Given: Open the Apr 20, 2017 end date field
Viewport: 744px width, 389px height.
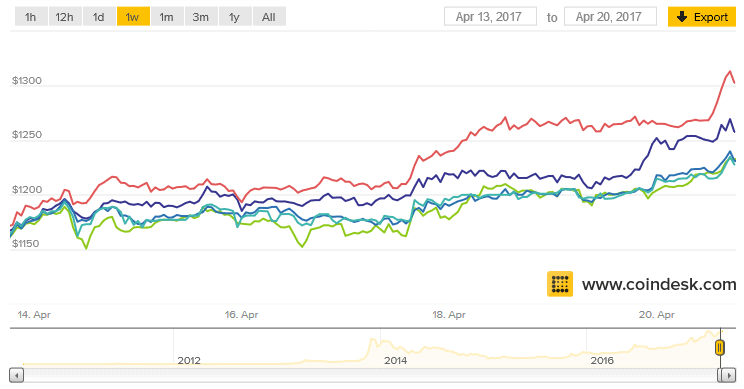Looking at the screenshot, I should coord(610,17).
